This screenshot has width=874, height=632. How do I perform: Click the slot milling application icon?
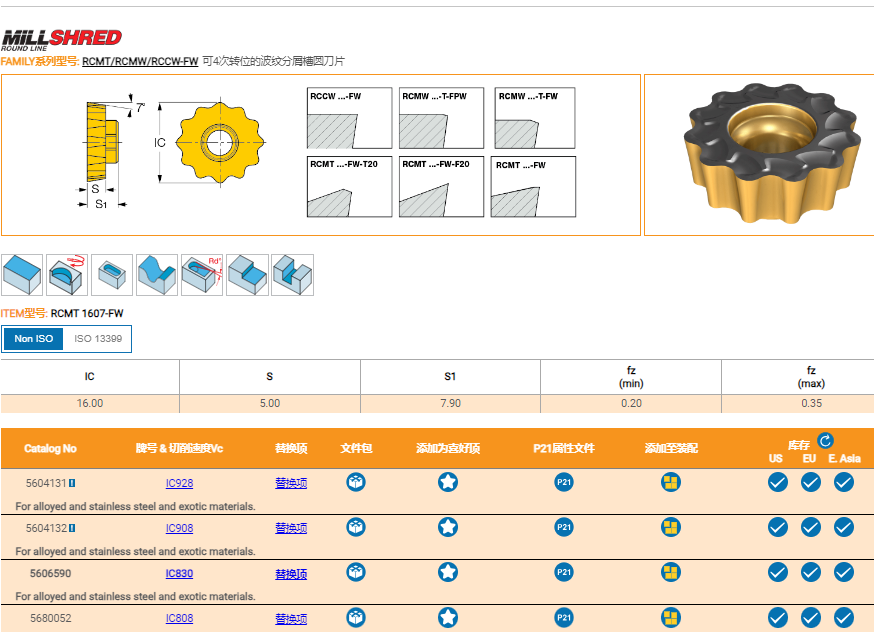pyautogui.click(x=292, y=274)
